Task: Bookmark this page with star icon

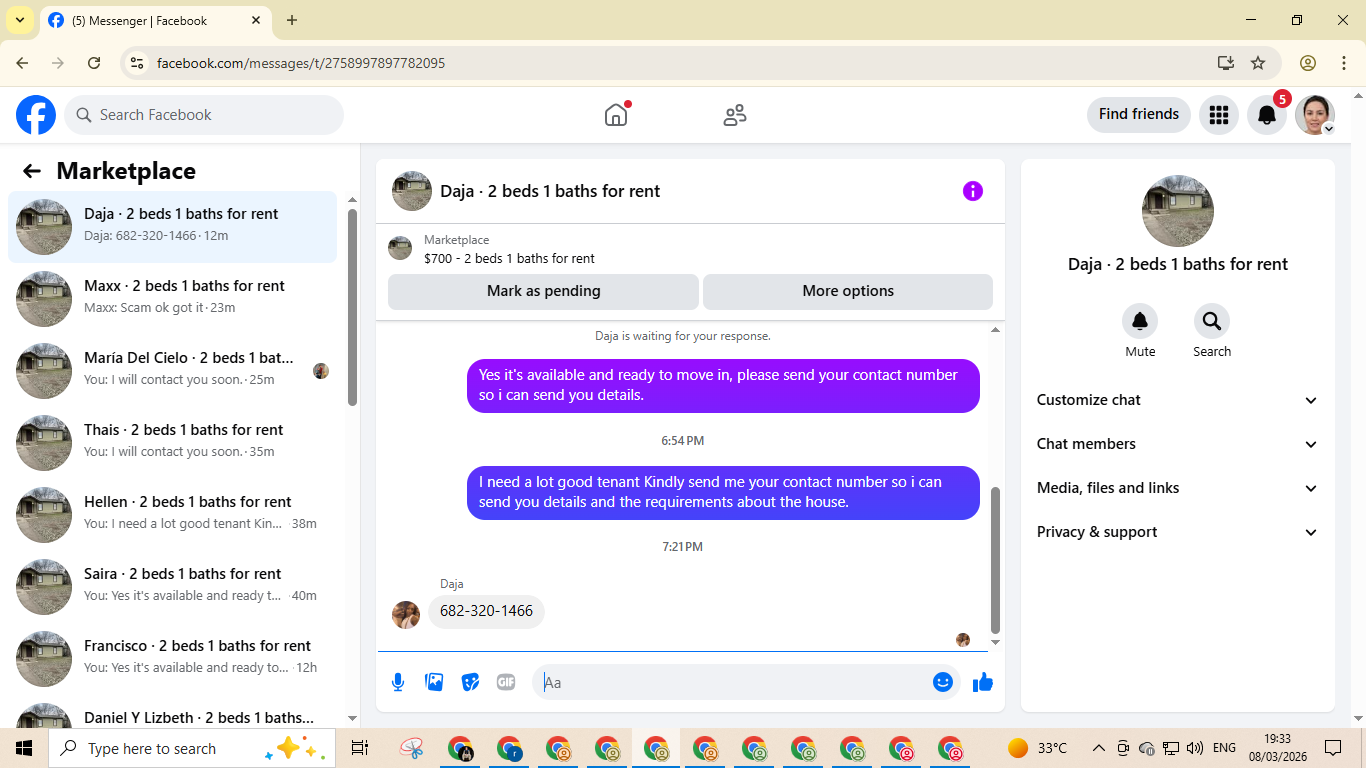Action: pyautogui.click(x=1258, y=63)
